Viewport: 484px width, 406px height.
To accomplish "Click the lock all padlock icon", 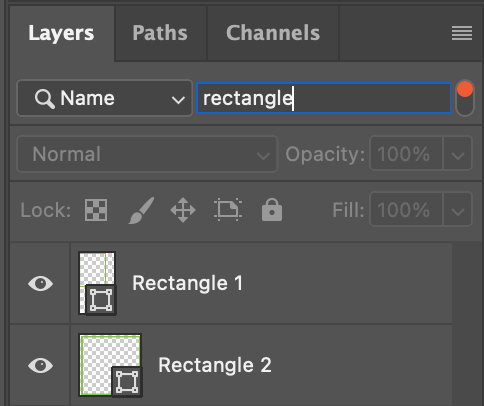I will pyautogui.click(x=272, y=210).
